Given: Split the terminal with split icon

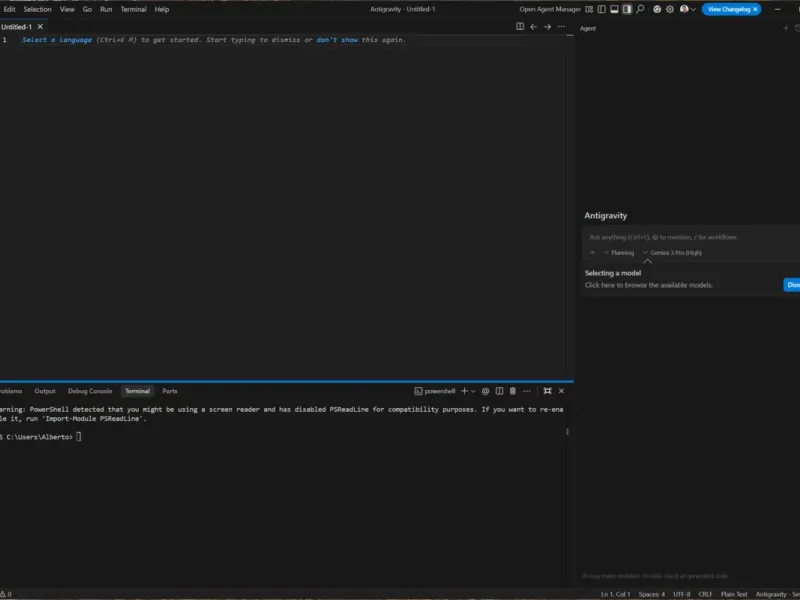Looking at the screenshot, I should tap(499, 391).
